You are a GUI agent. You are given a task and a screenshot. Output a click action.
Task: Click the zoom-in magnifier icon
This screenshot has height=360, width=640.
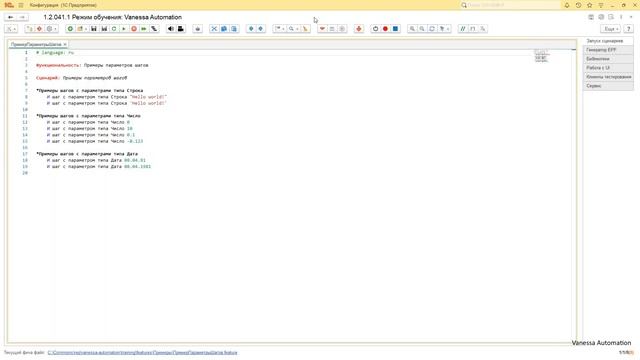tap(412, 29)
